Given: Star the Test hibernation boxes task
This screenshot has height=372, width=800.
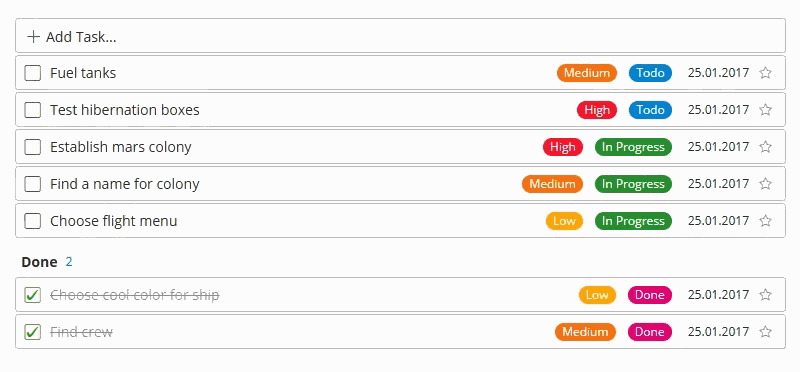Looking at the screenshot, I should (x=765, y=110).
